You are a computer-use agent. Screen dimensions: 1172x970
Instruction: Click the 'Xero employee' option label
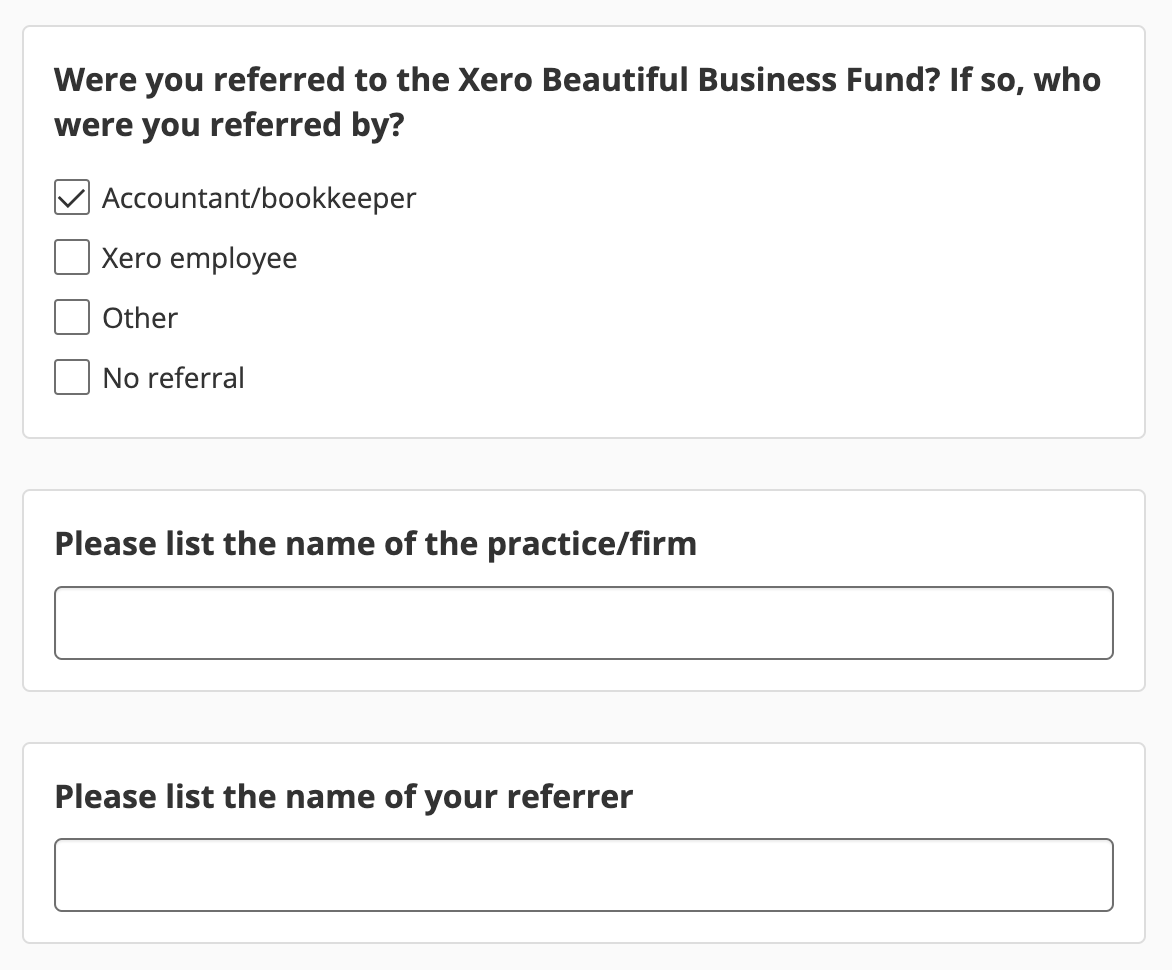(200, 258)
